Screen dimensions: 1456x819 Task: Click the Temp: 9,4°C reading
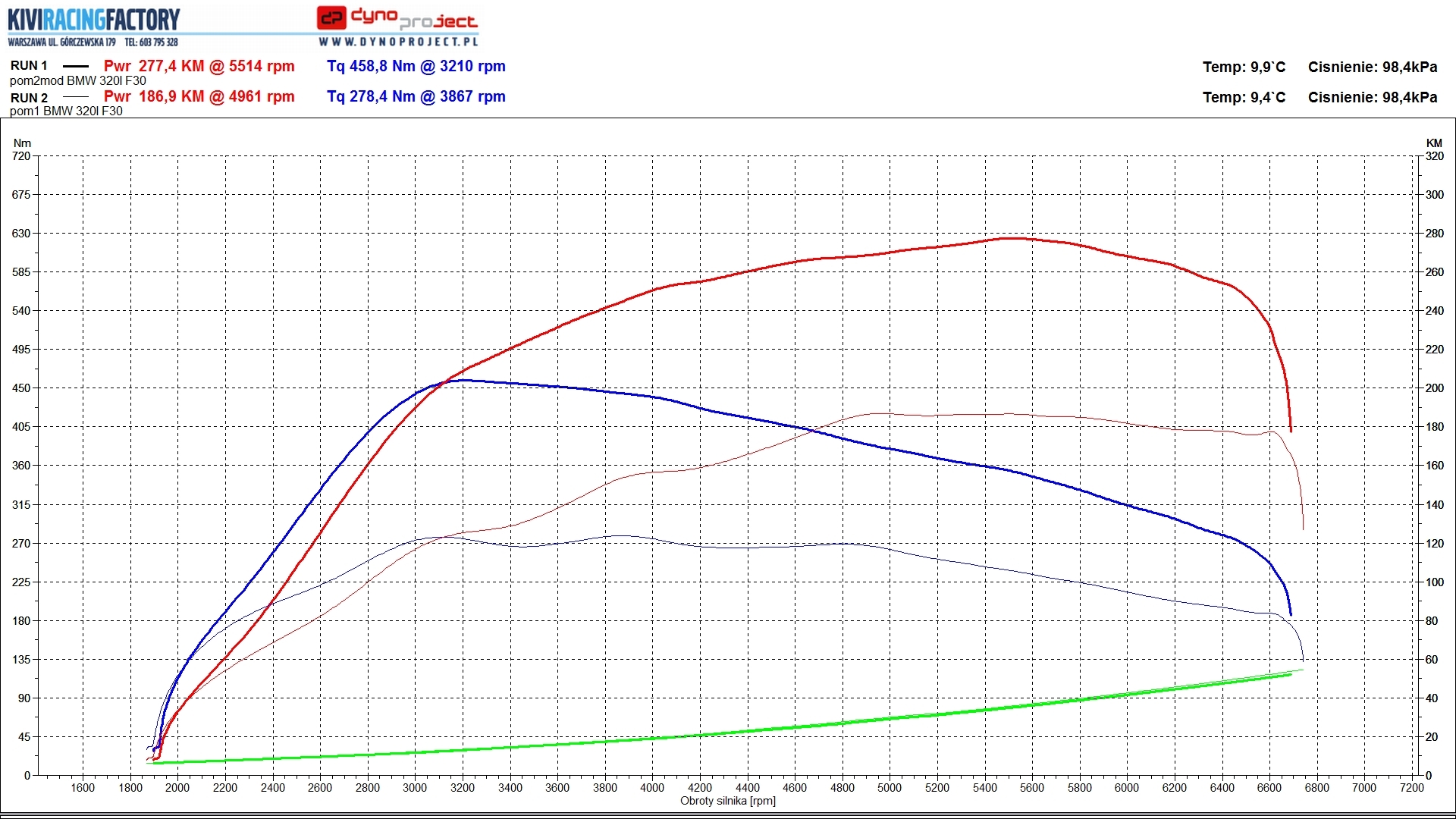pyautogui.click(x=1244, y=97)
